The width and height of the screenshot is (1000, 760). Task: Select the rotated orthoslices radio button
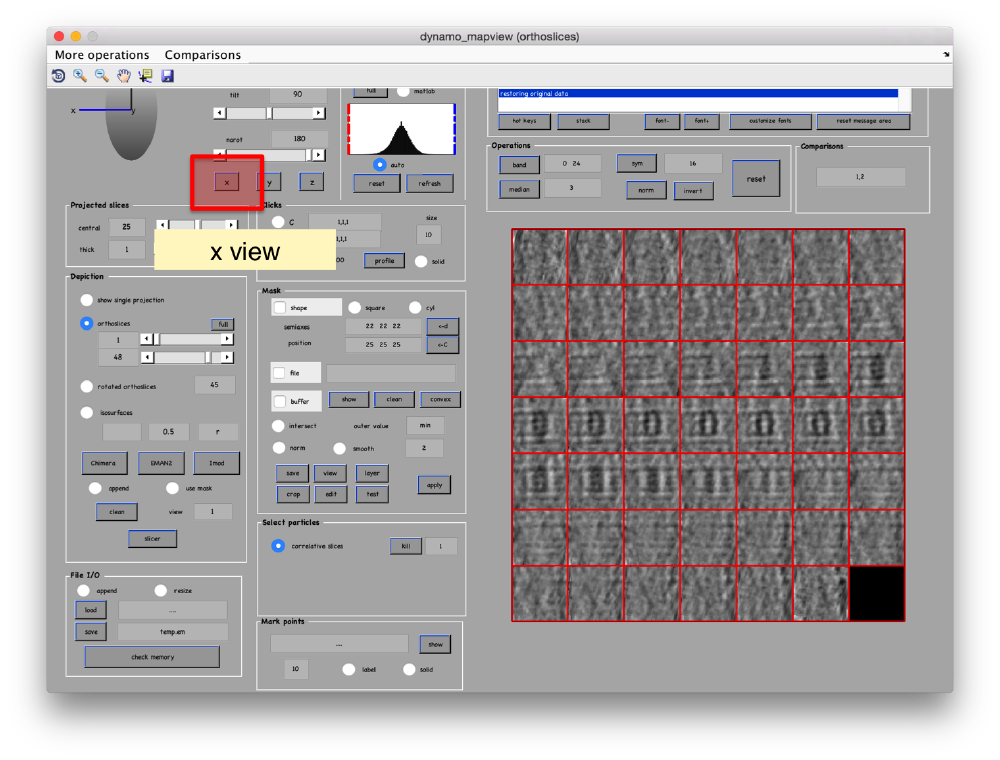[x=86, y=386]
